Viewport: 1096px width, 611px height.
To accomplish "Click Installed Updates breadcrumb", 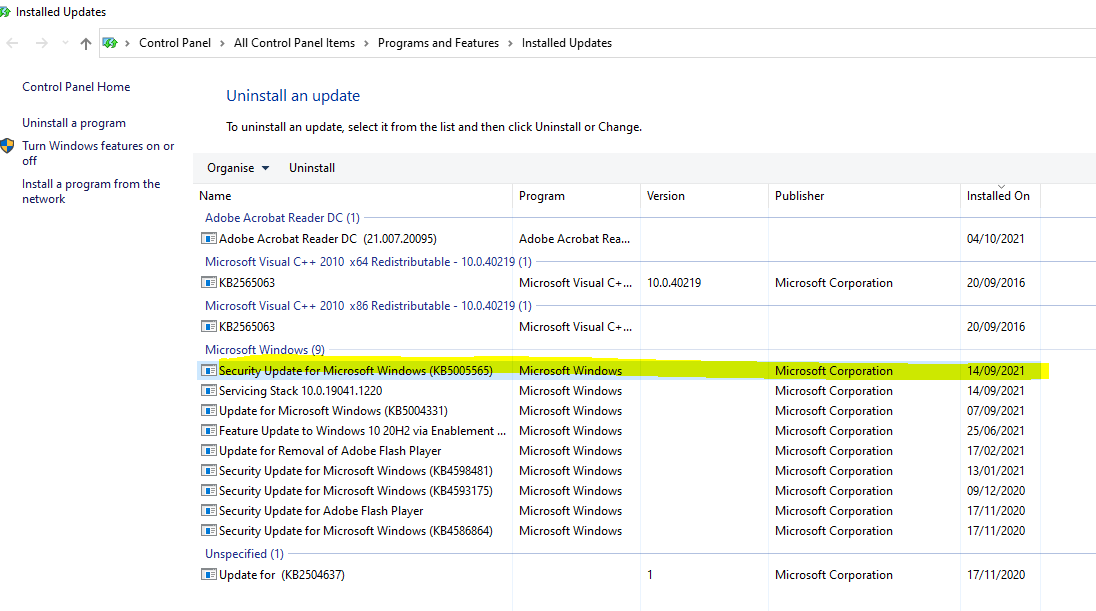I will 567,43.
